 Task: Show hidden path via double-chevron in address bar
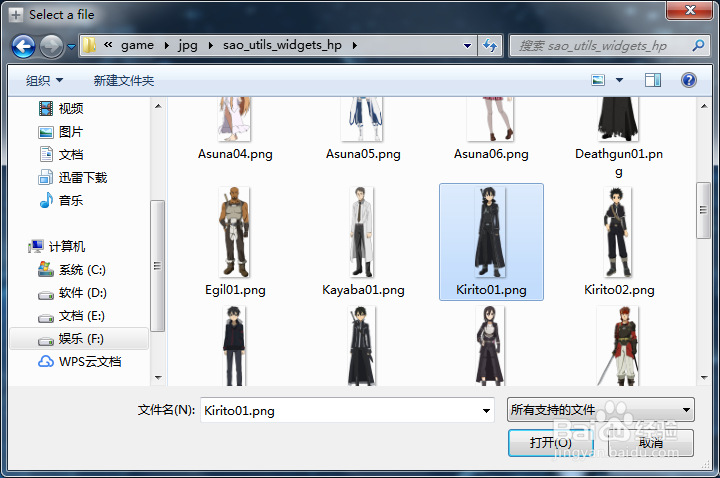click(108, 45)
